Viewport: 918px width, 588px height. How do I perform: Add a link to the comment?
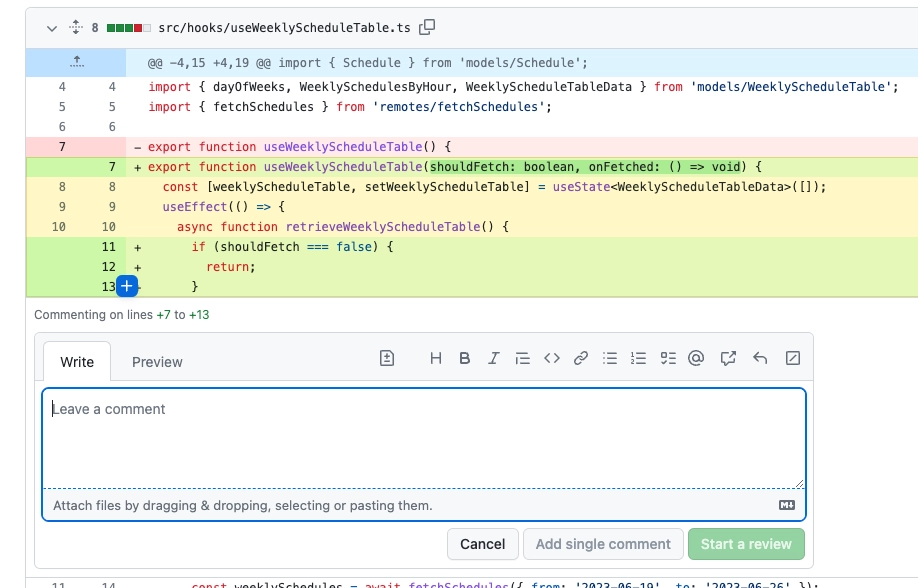(580, 359)
